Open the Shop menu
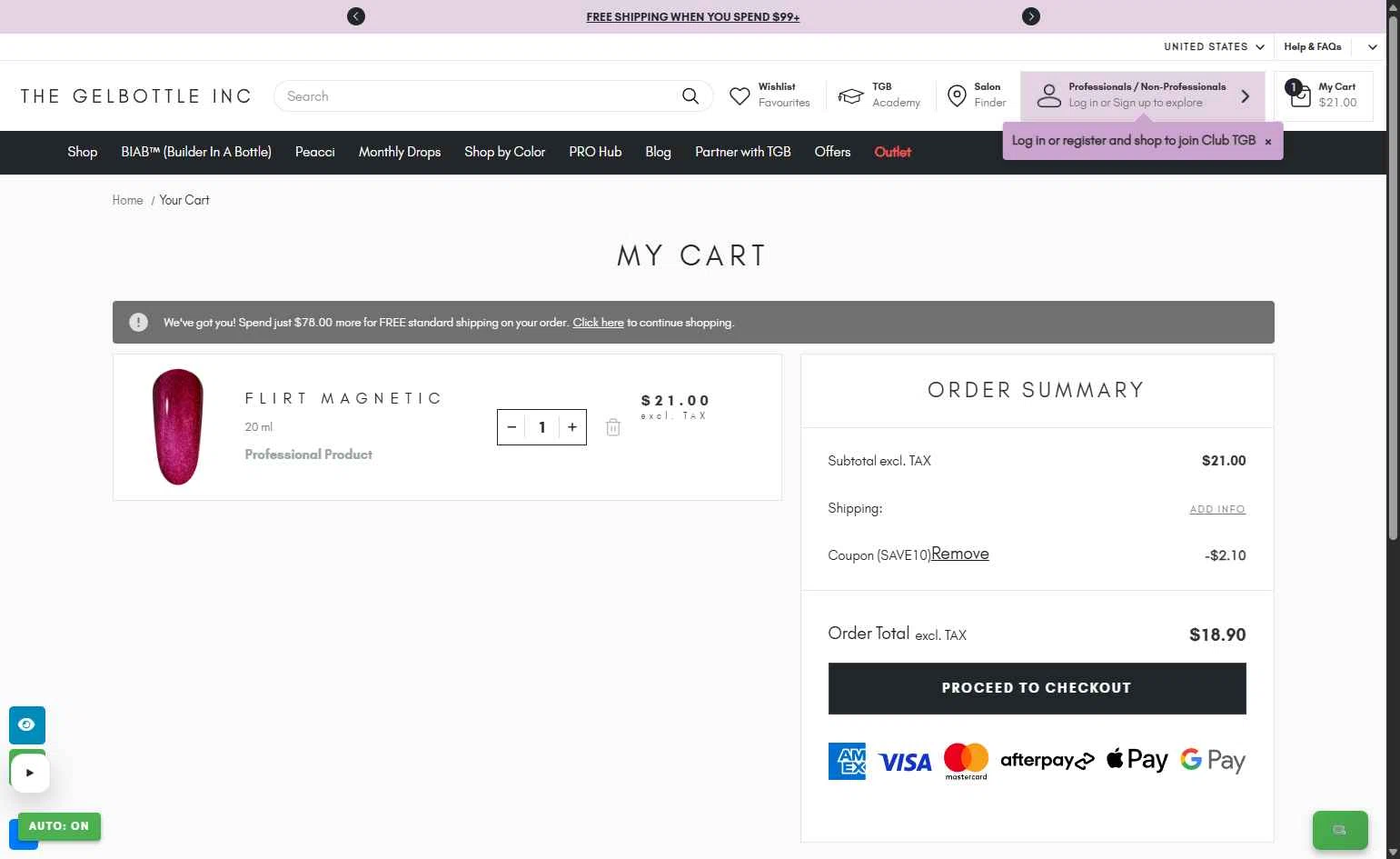Image resolution: width=1400 pixels, height=859 pixels. pos(82,152)
